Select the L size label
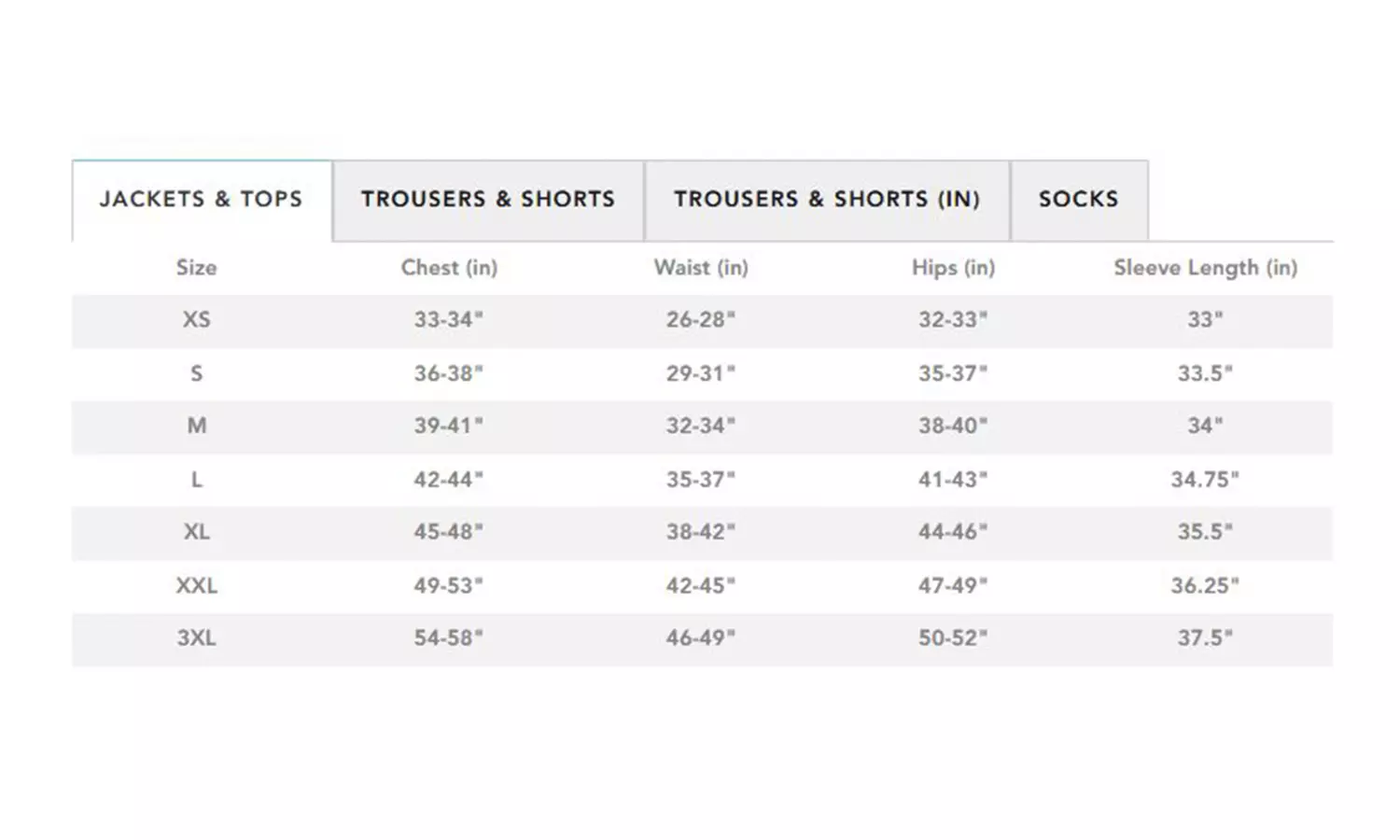Viewport: 1400px width, 840px height. coord(196,480)
